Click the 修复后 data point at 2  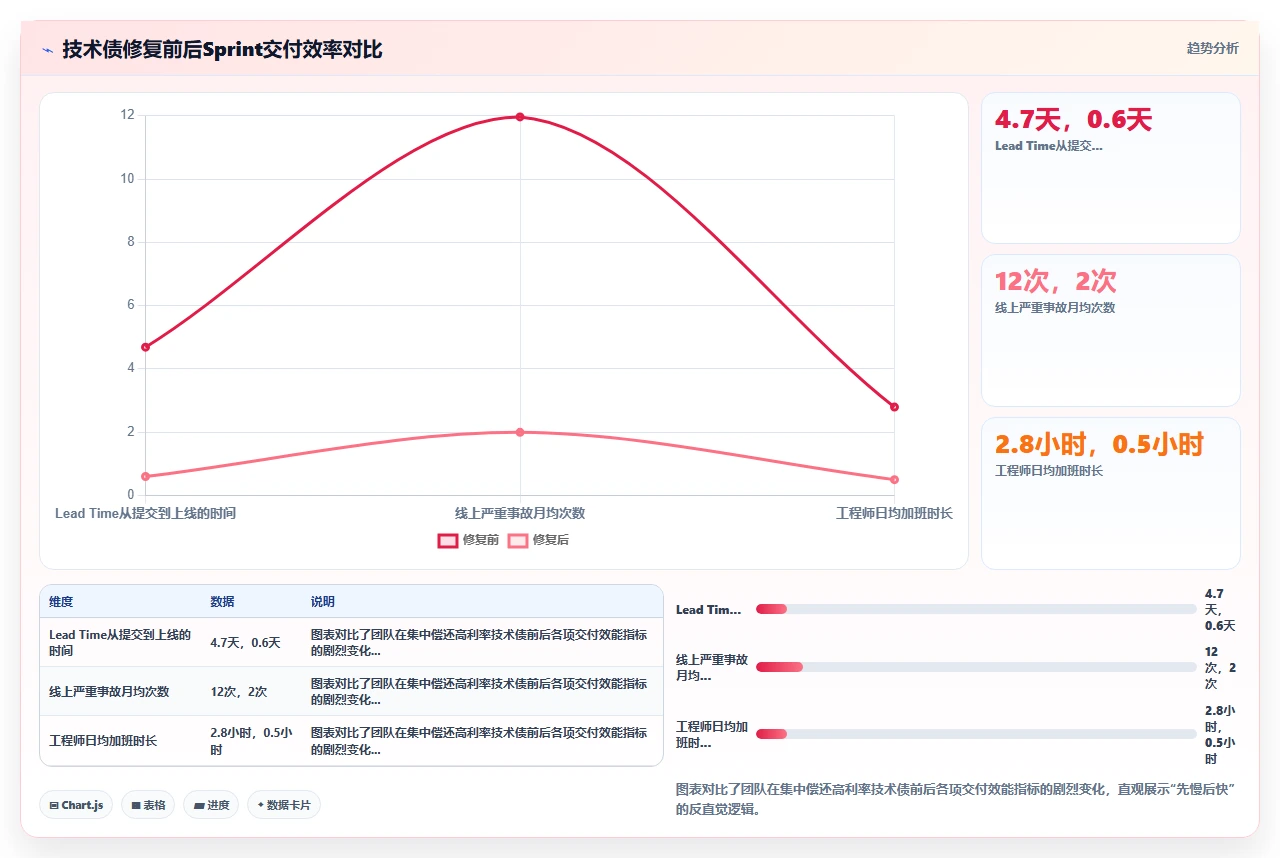tap(520, 432)
